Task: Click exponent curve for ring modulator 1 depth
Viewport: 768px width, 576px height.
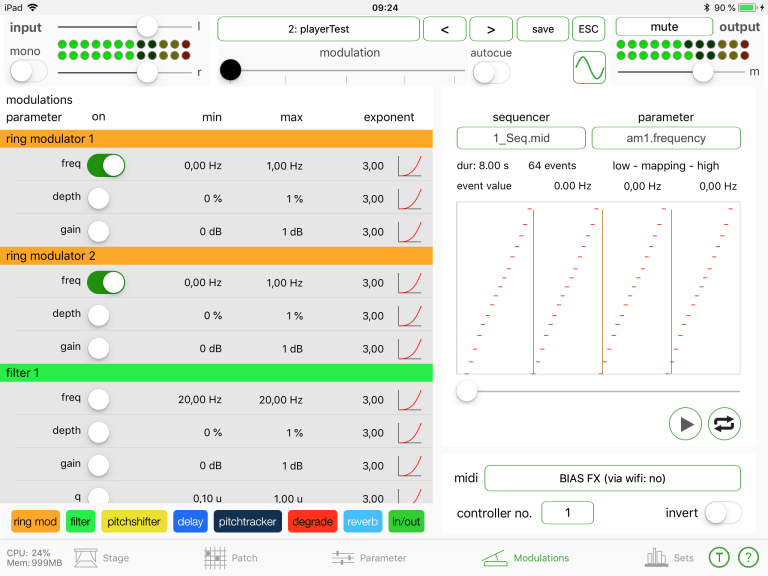Action: pyautogui.click(x=409, y=199)
